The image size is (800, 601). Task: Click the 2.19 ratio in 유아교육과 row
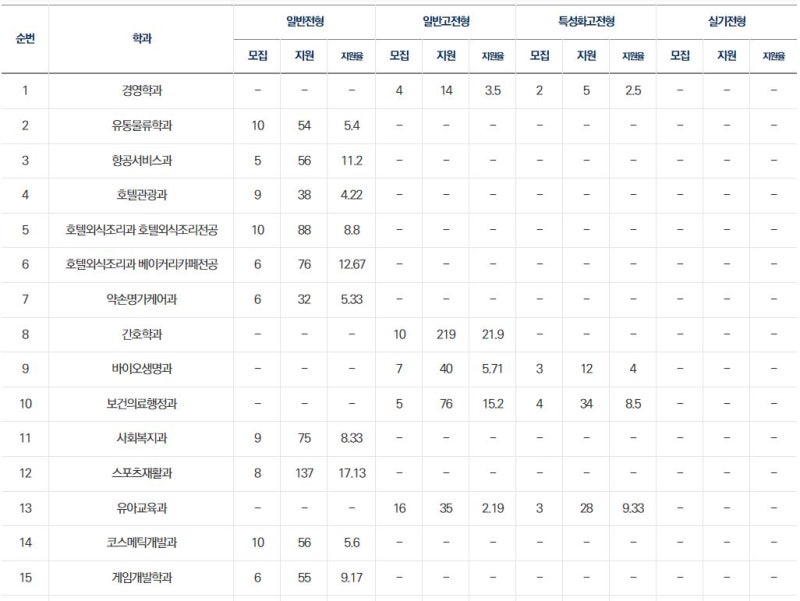coord(492,508)
